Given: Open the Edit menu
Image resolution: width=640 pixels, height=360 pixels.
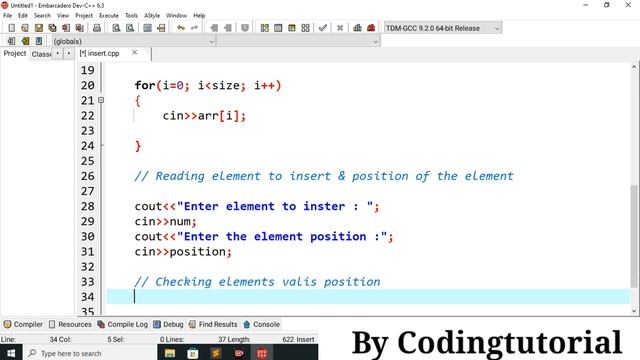Looking at the screenshot, I should tap(23, 16).
